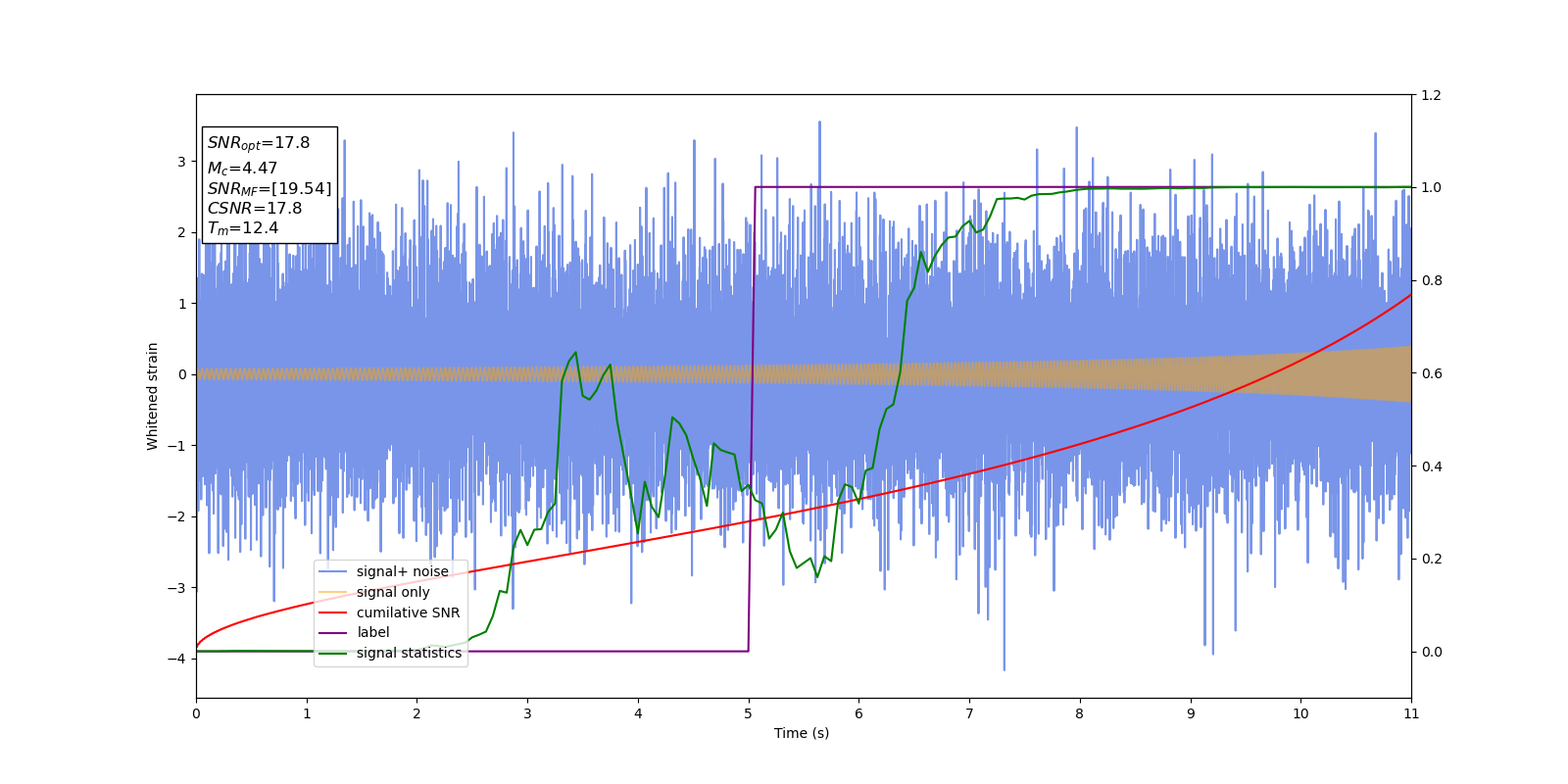Click the right y-axis tick label 1.2
The image size is (1568, 784).
(1431, 95)
